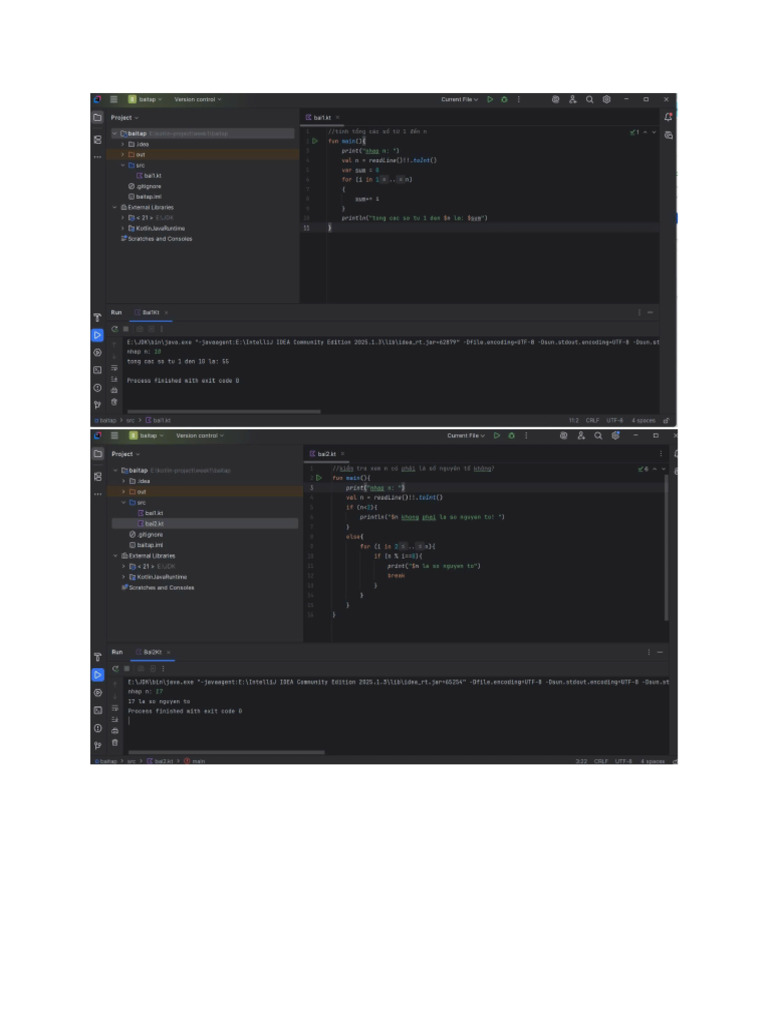The height and width of the screenshot is (1024, 768).
Task: Click UTF-8 encoding in bai1.kt status bar
Action: point(615,421)
